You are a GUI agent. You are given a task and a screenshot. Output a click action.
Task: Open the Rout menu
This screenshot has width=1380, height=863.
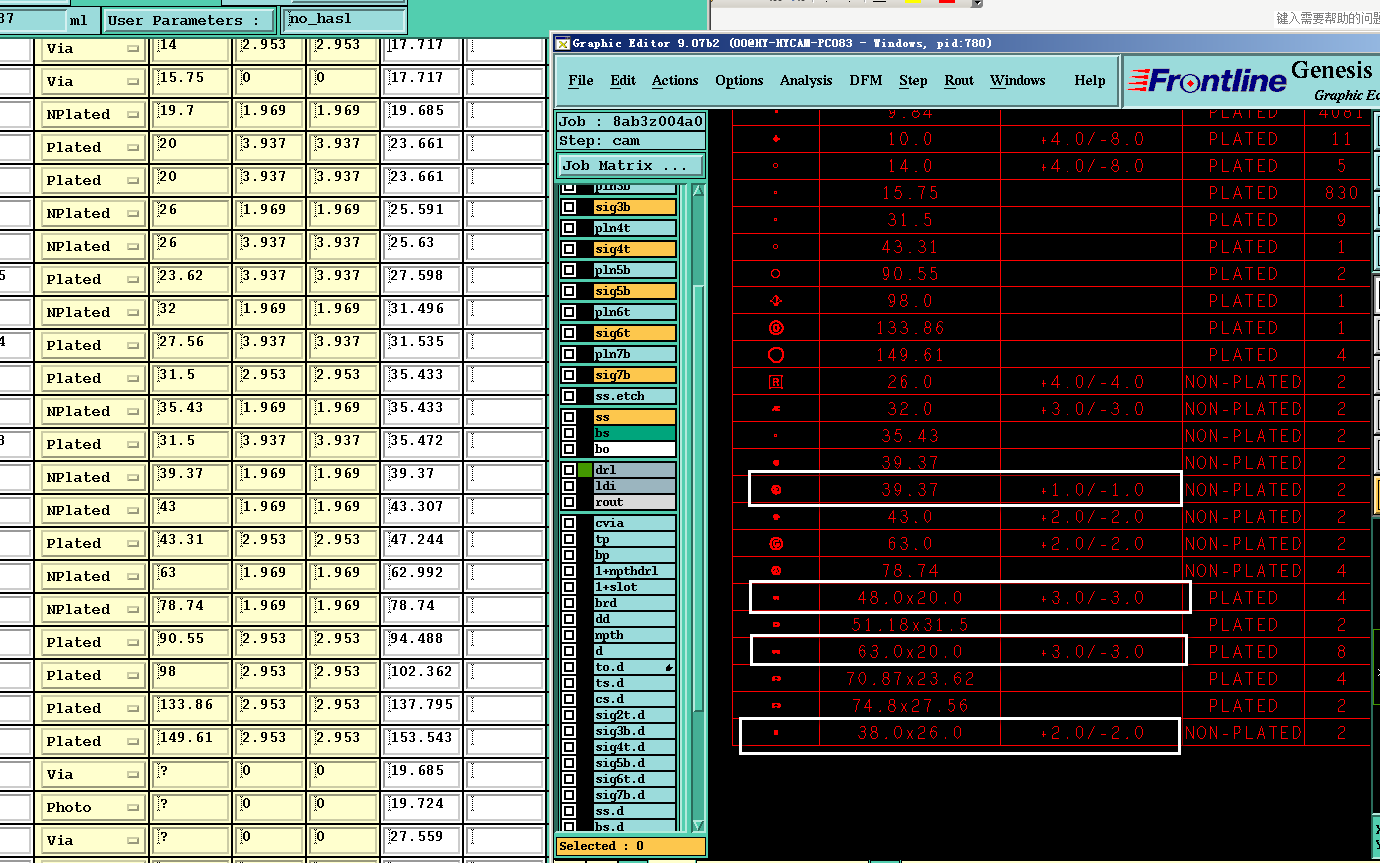959,81
